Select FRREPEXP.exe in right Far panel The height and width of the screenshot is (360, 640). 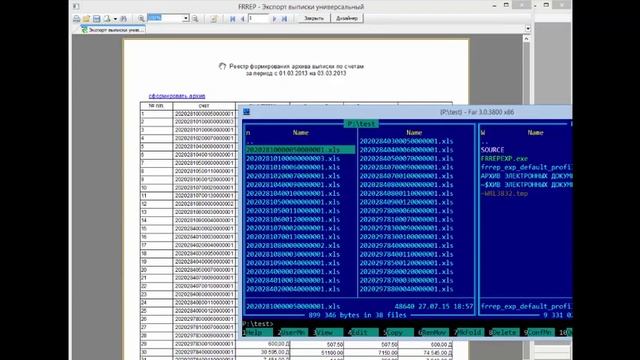coord(504,158)
